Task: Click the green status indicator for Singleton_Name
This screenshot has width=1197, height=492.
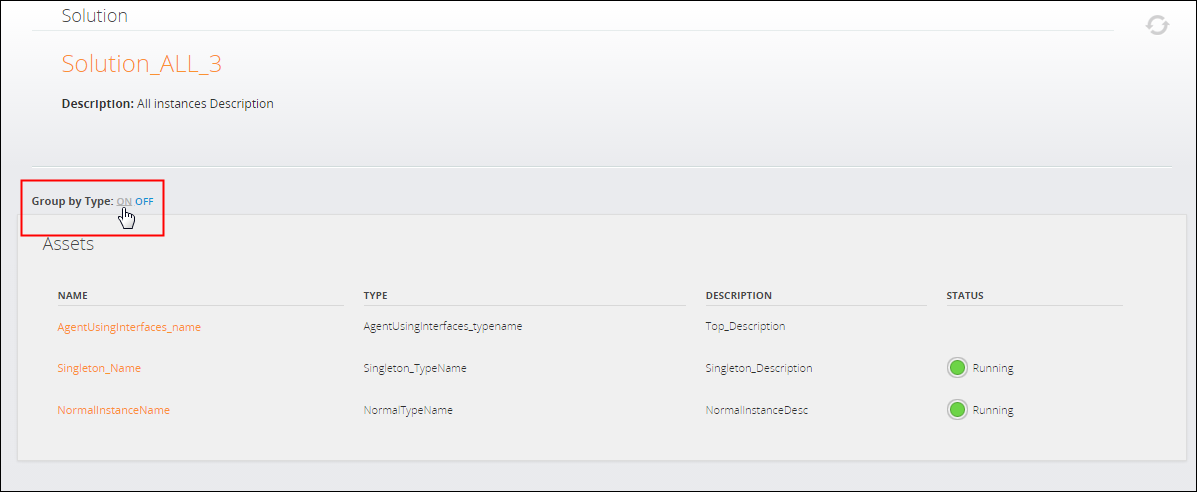Action: click(957, 368)
